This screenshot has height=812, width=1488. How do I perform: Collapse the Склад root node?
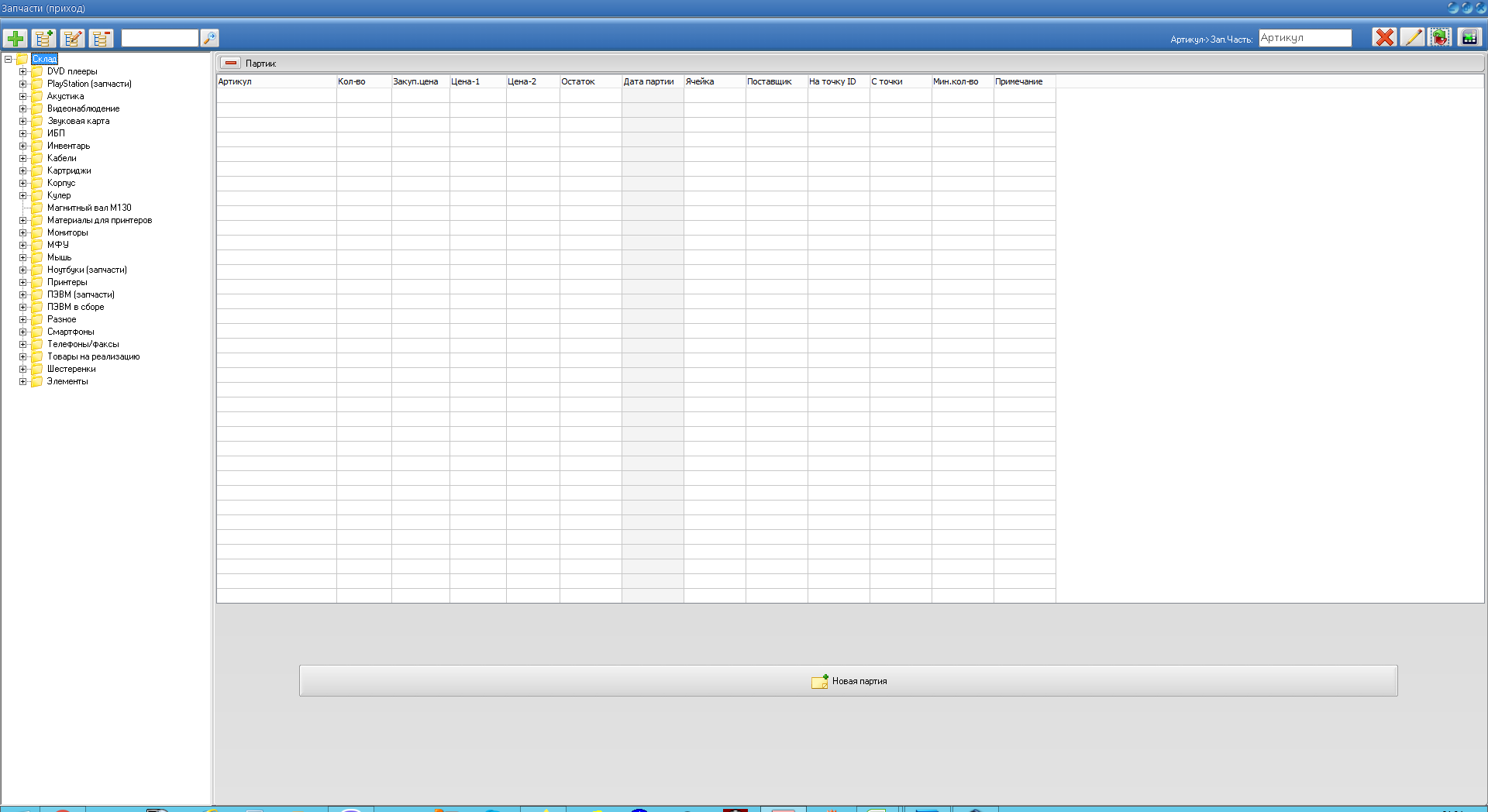coord(9,59)
